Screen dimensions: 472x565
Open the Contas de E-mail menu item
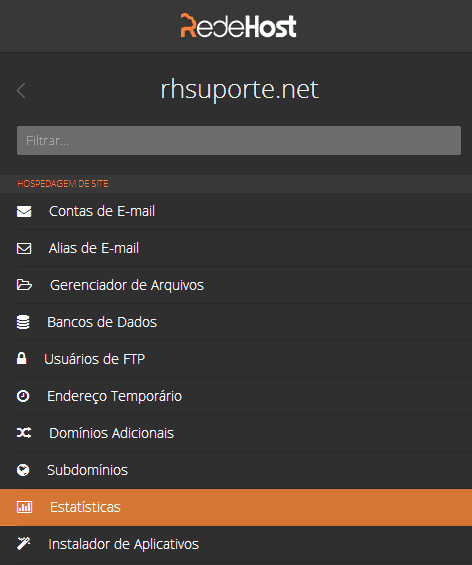[236, 211]
